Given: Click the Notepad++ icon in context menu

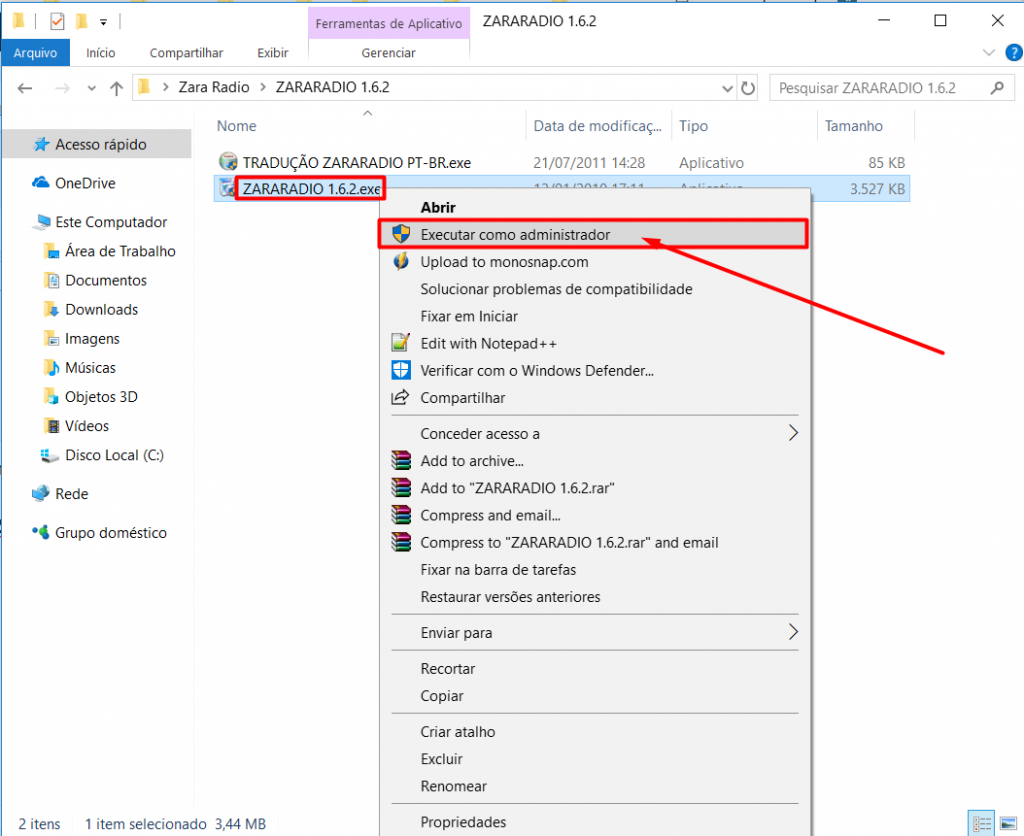Looking at the screenshot, I should pos(401,343).
